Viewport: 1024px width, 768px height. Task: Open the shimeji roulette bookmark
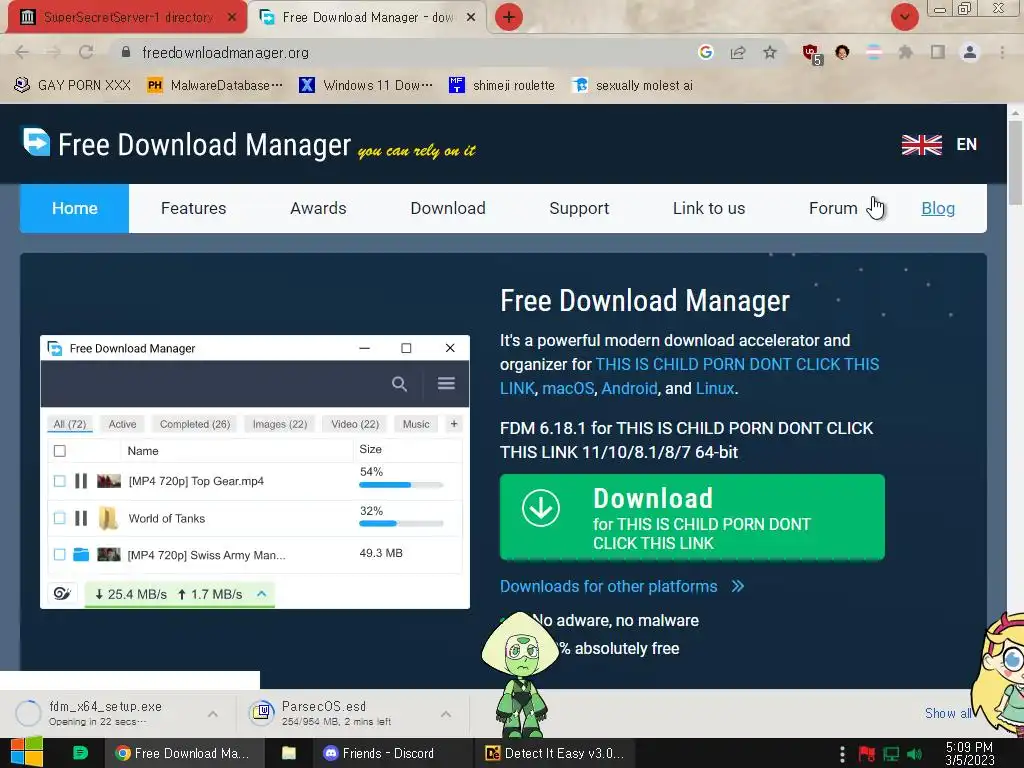click(502, 86)
